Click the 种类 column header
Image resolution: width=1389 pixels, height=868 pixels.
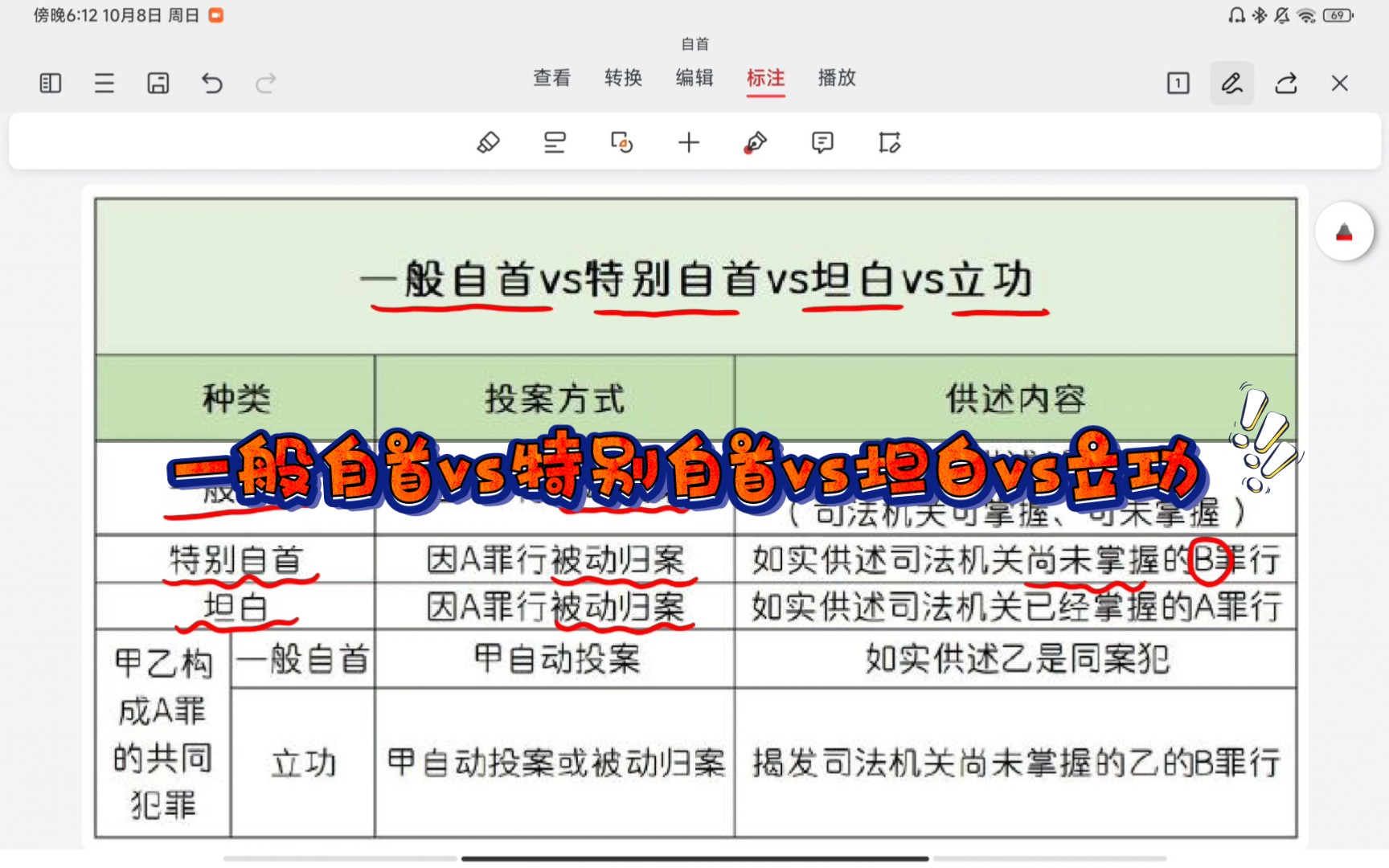[236, 399]
